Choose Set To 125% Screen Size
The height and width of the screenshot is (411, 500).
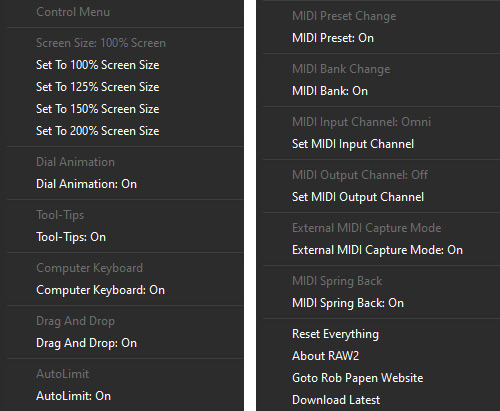[125, 87]
